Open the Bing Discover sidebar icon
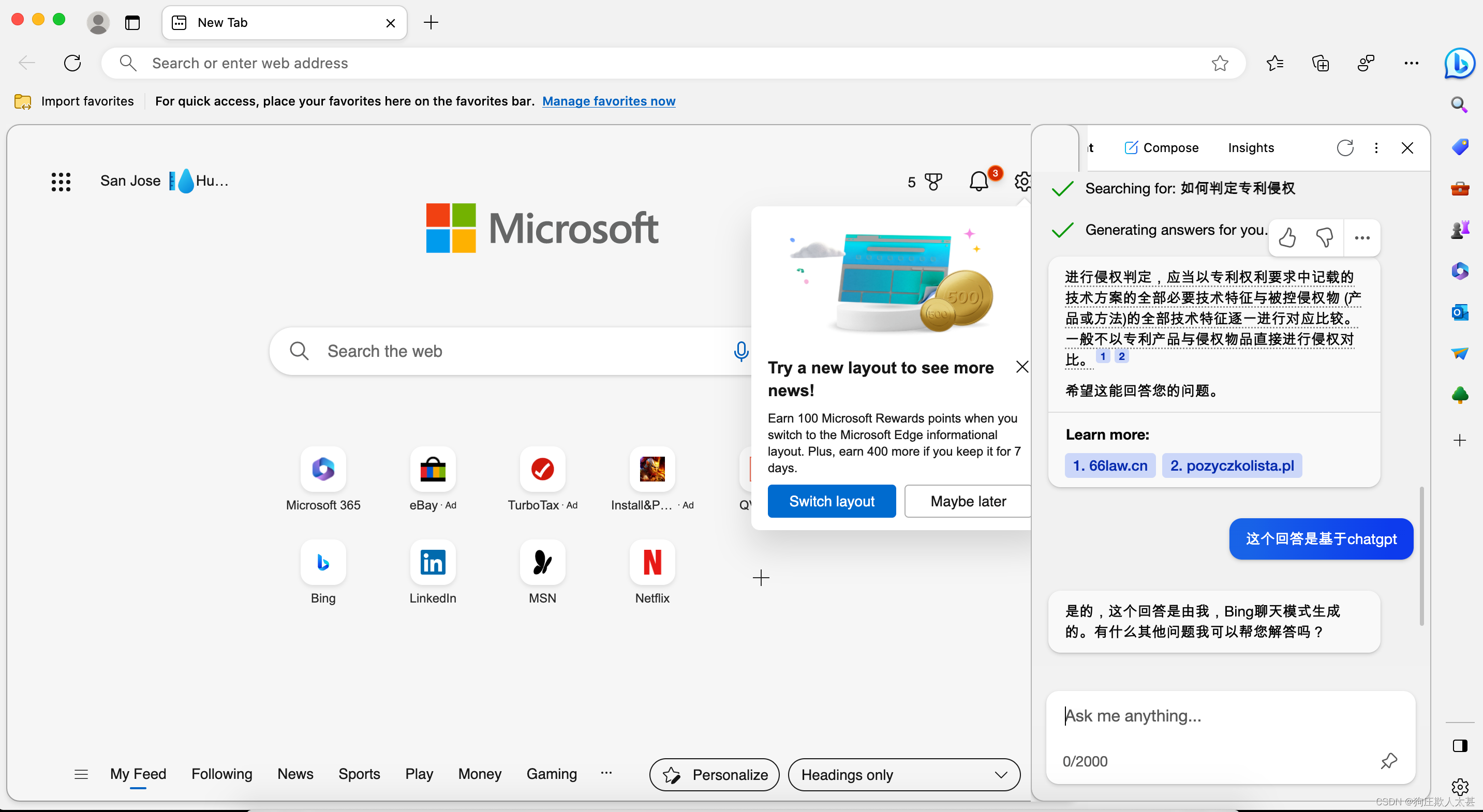The width and height of the screenshot is (1483, 812). tap(1459, 63)
